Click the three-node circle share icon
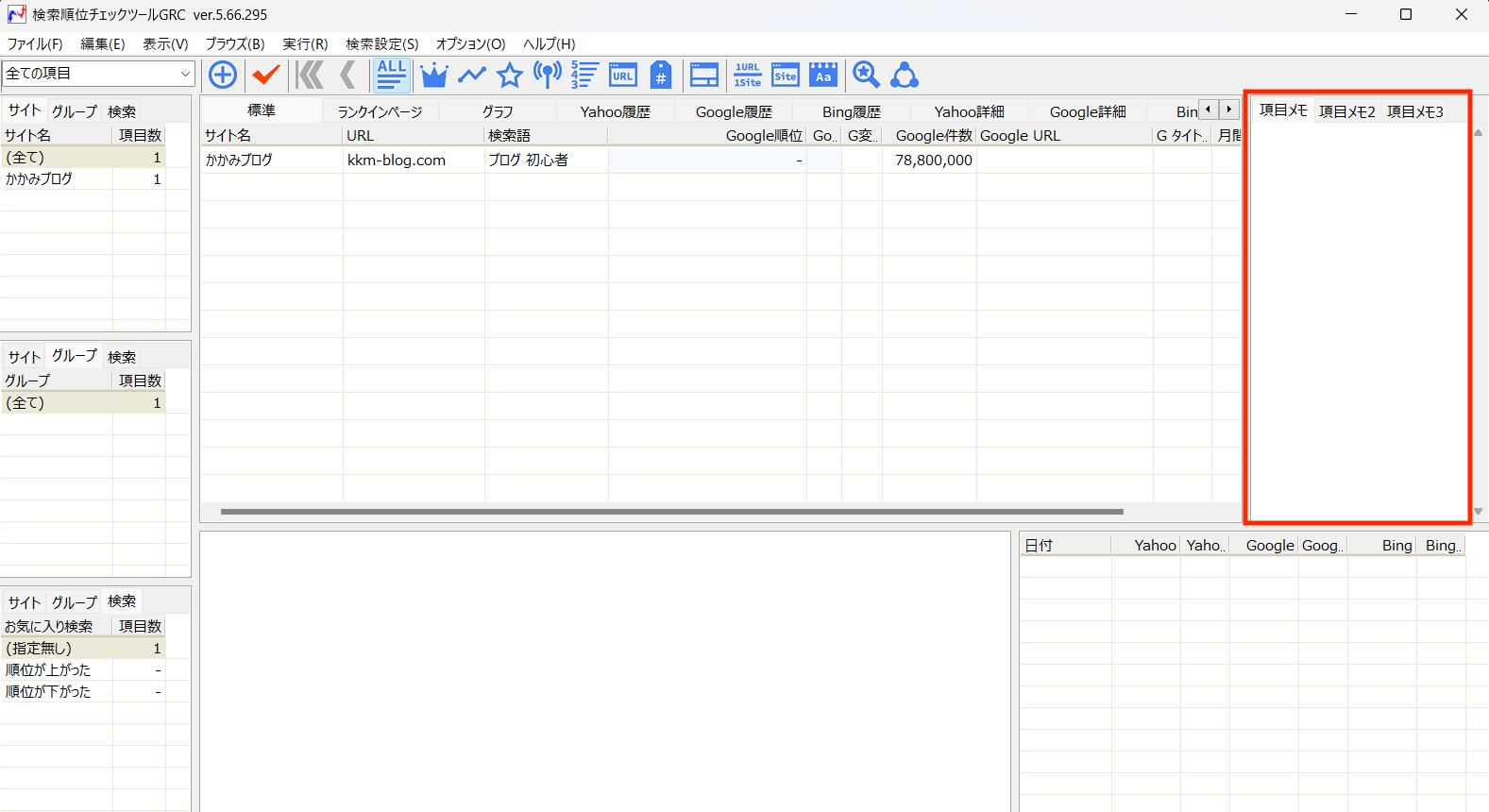 [905, 75]
